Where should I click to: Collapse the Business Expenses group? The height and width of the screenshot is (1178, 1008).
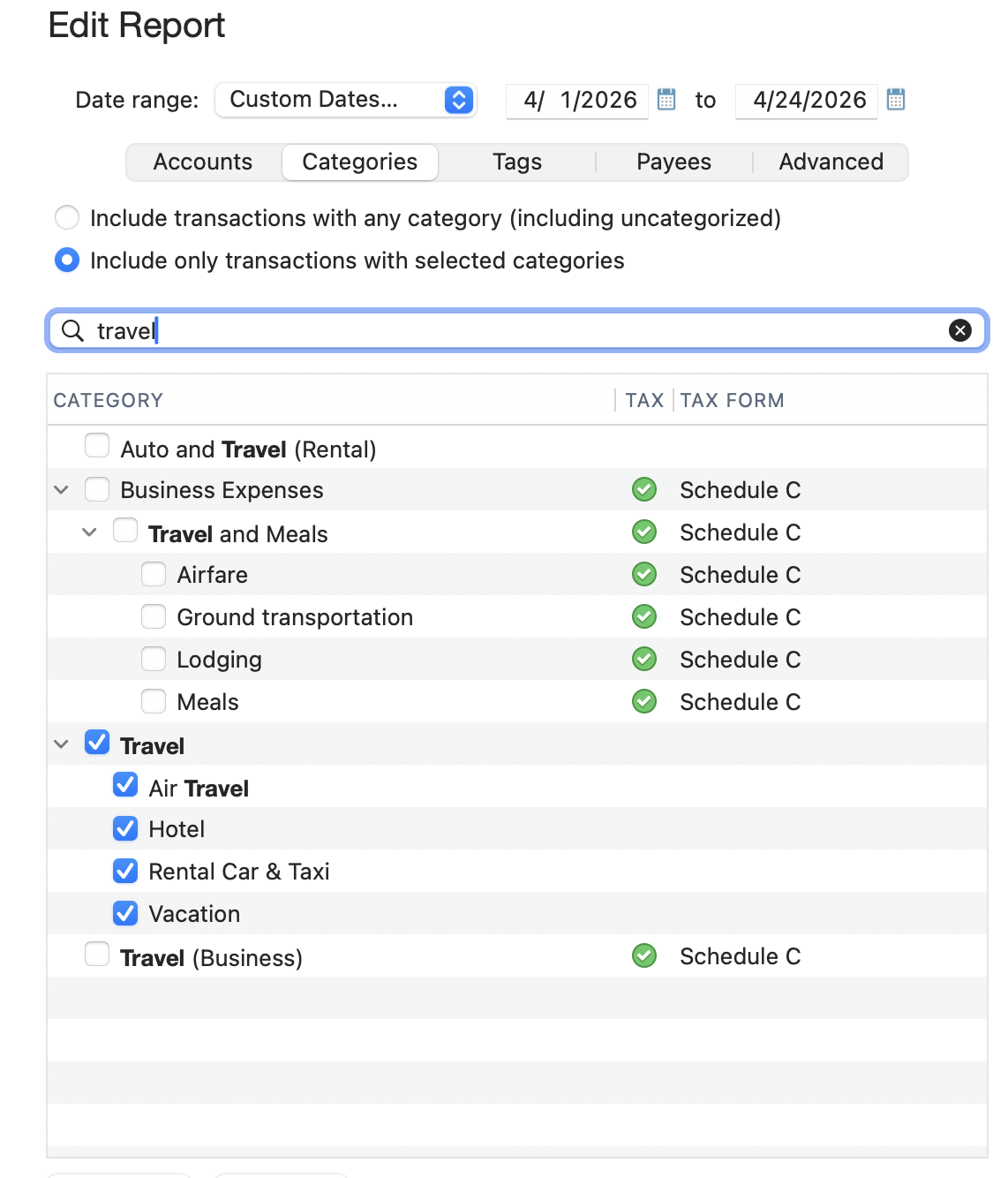point(61,489)
